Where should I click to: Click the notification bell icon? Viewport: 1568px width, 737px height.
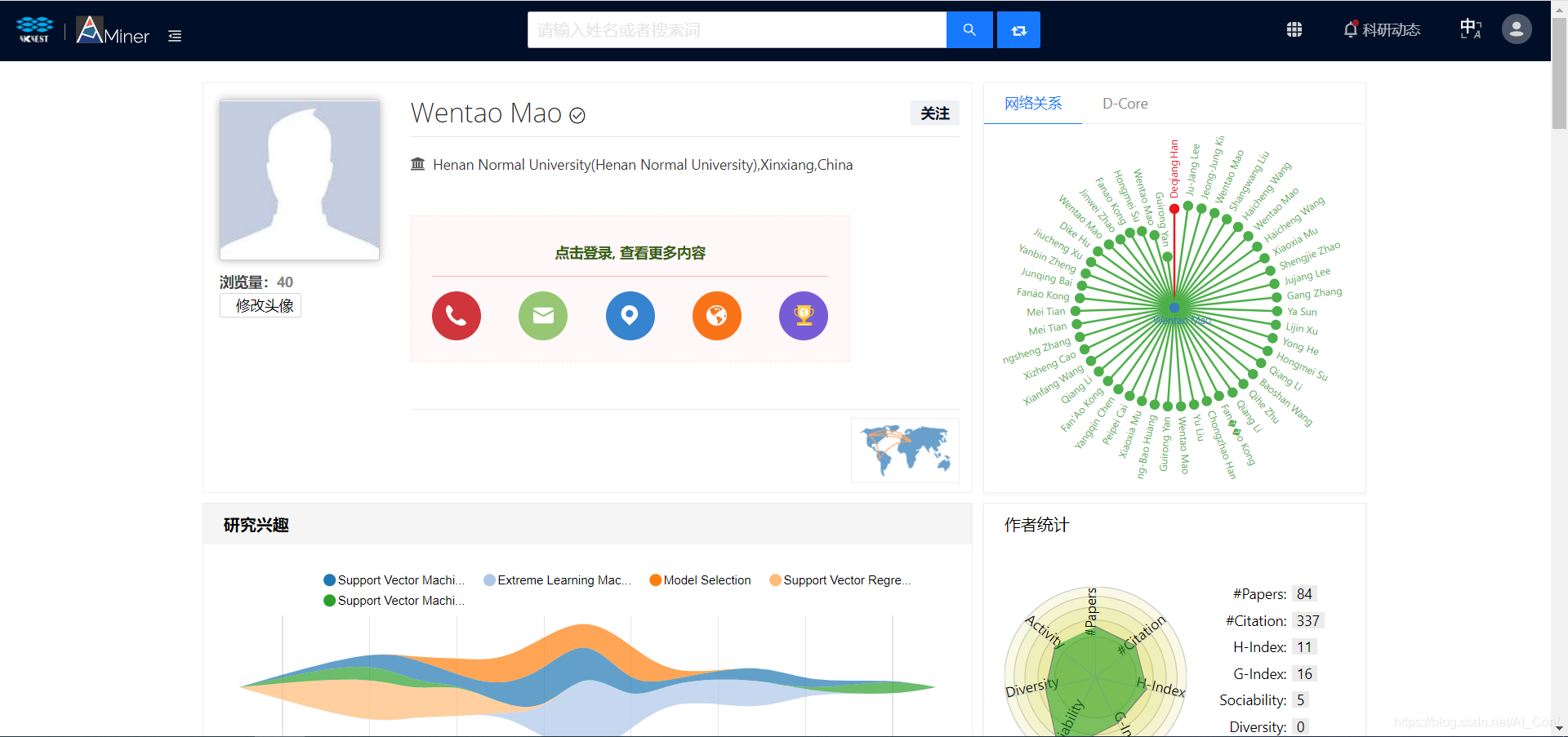click(x=1351, y=29)
